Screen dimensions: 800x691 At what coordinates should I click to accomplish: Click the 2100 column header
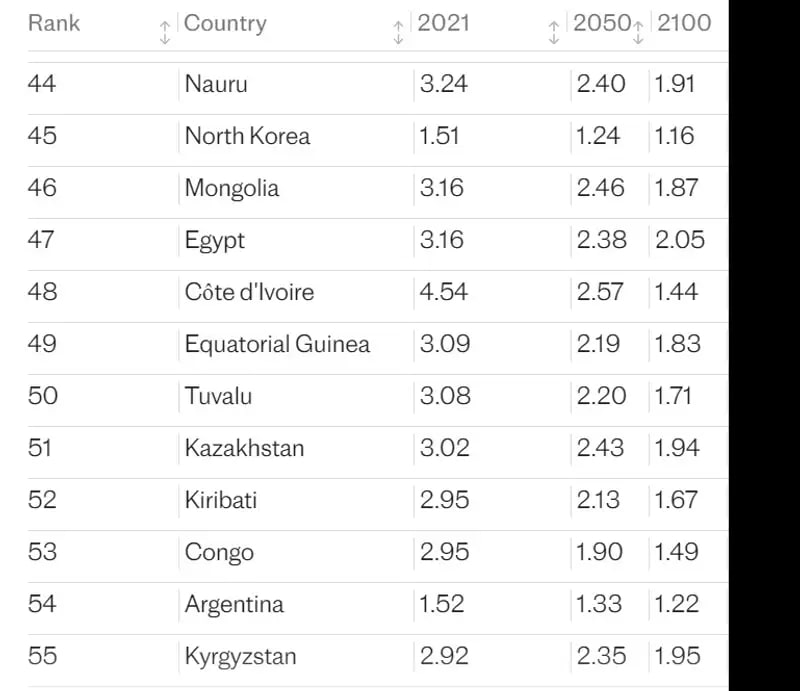point(684,23)
